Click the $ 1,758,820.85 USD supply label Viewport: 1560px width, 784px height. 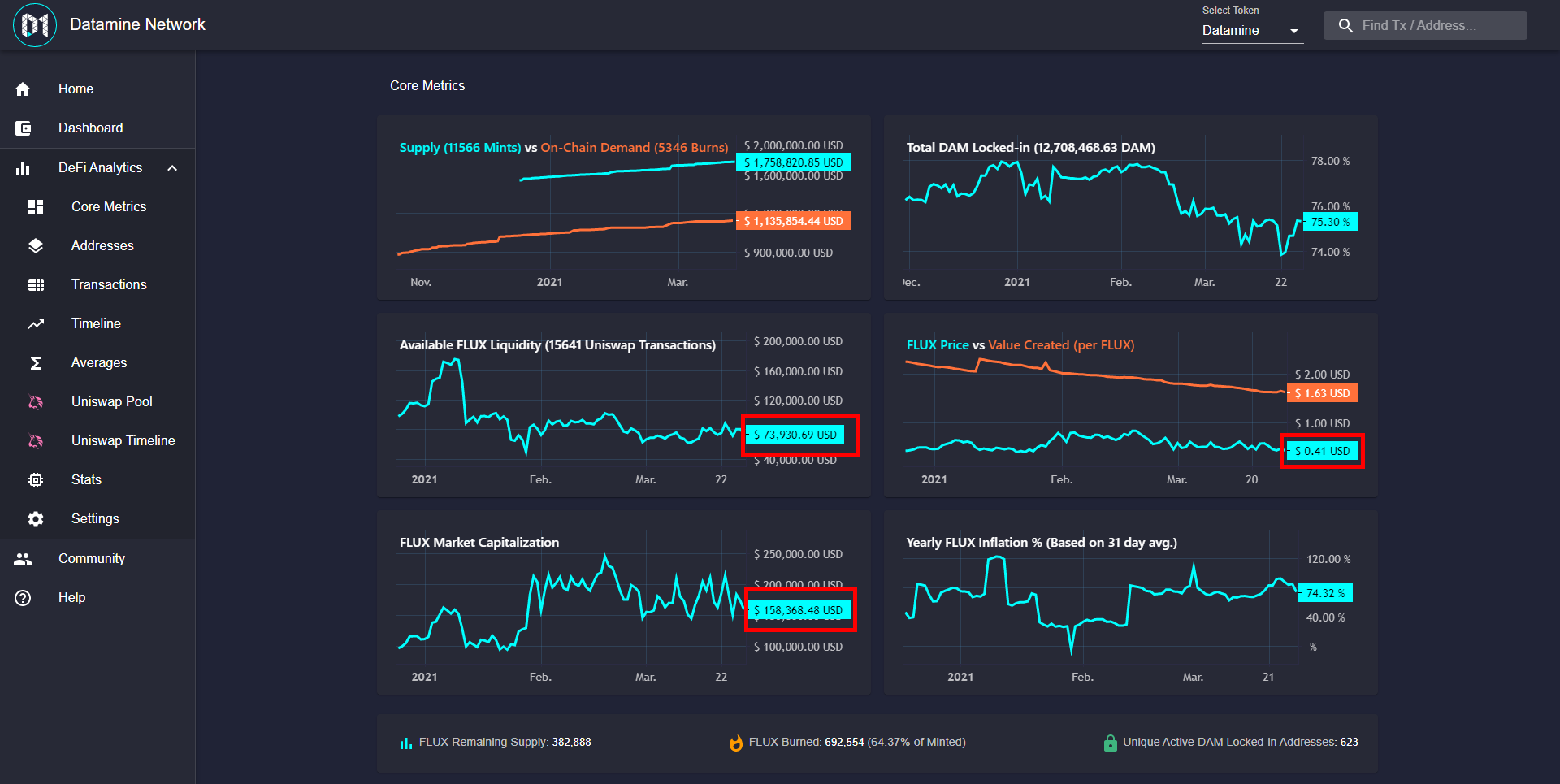[793, 162]
